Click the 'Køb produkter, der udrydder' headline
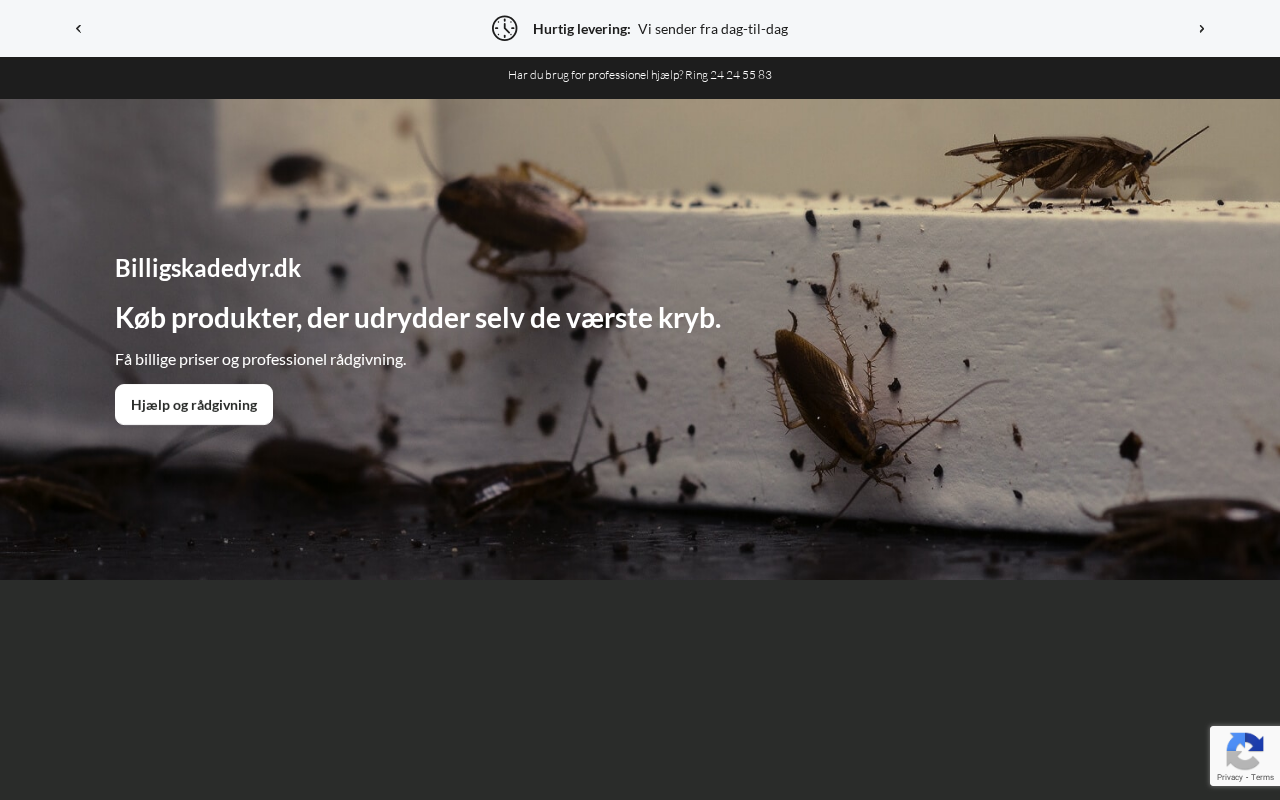This screenshot has width=1280, height=800. click(418, 318)
